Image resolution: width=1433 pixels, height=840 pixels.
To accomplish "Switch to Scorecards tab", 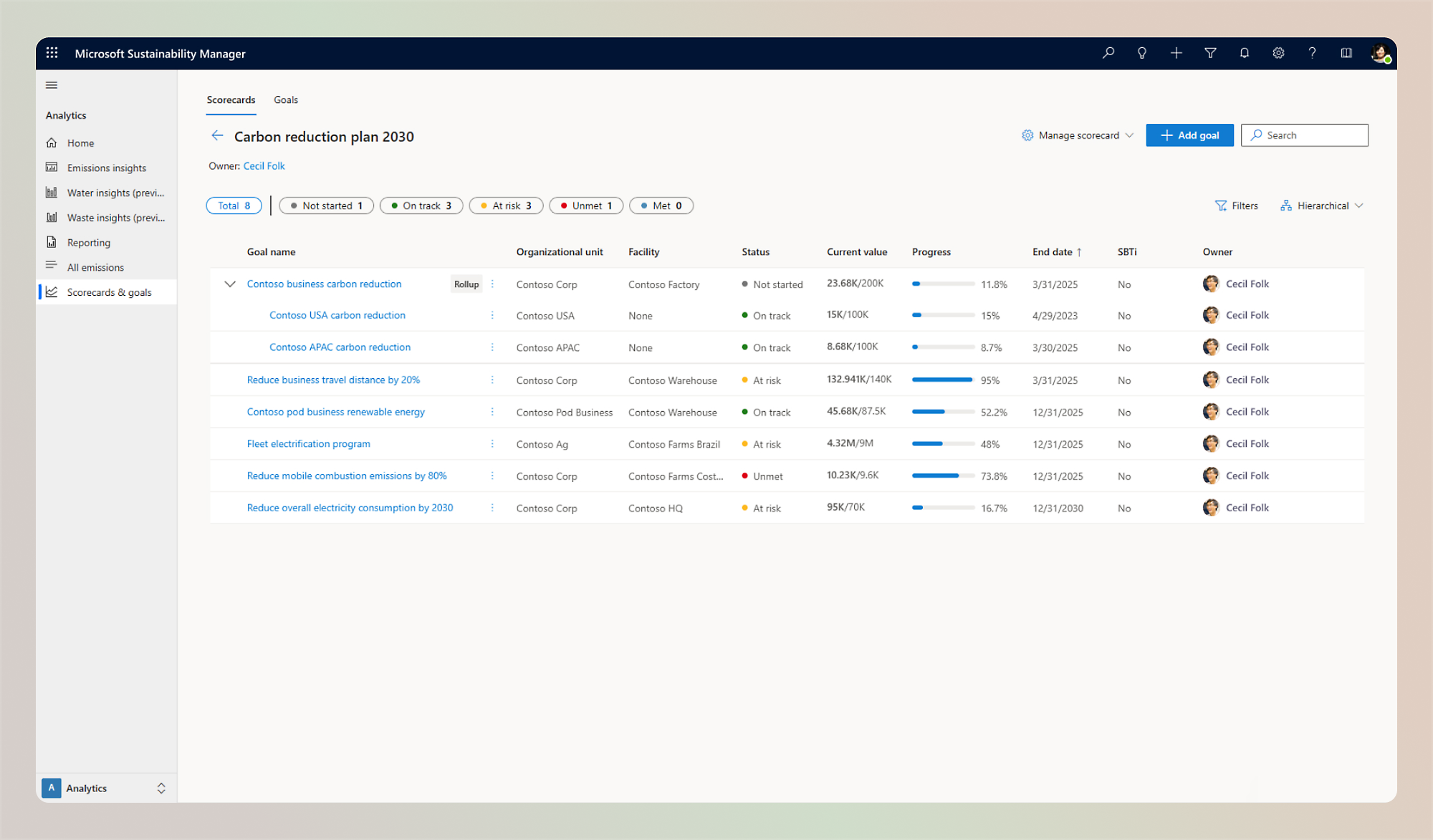I will [x=231, y=100].
